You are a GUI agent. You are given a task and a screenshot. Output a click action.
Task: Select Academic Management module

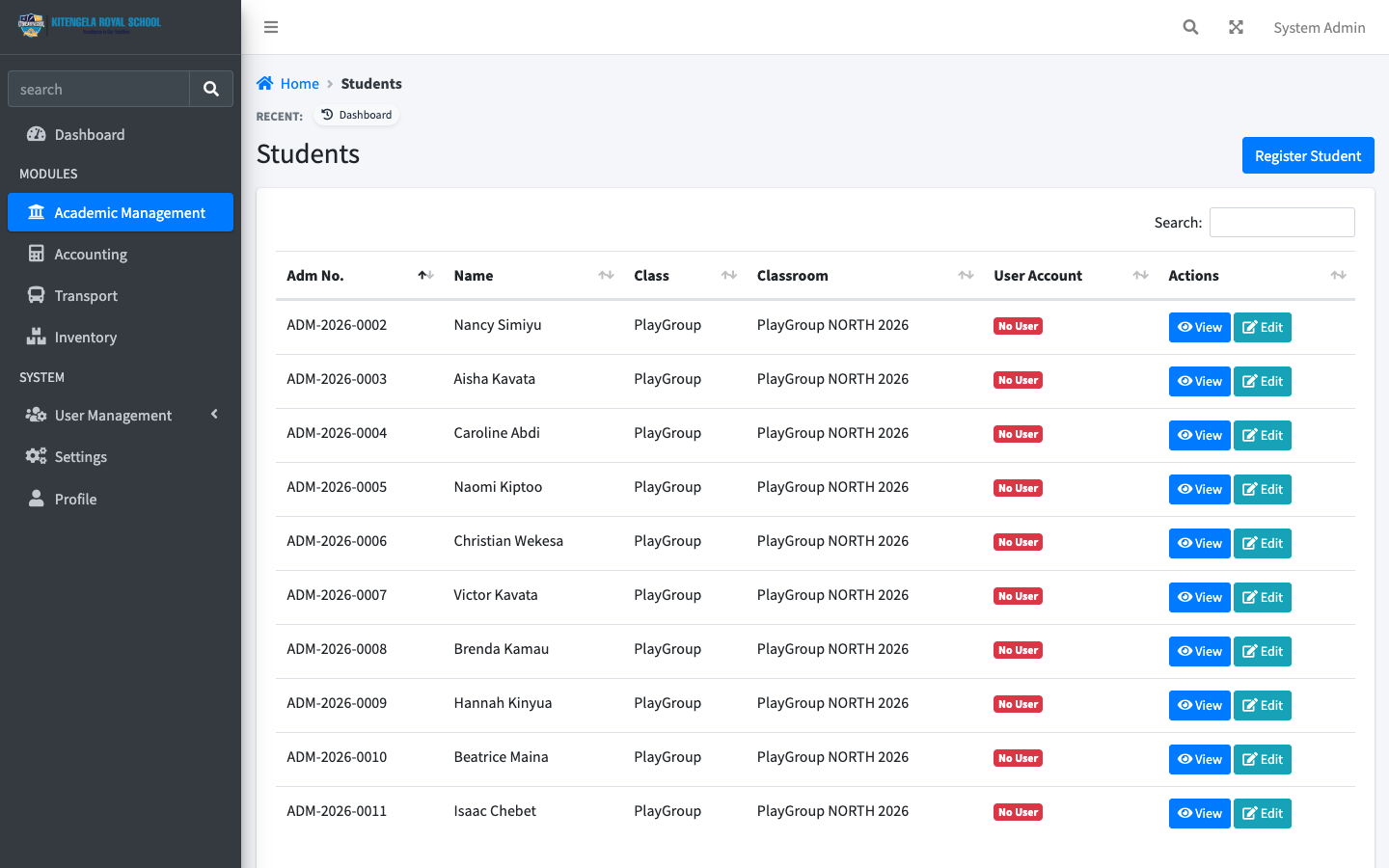point(121,212)
